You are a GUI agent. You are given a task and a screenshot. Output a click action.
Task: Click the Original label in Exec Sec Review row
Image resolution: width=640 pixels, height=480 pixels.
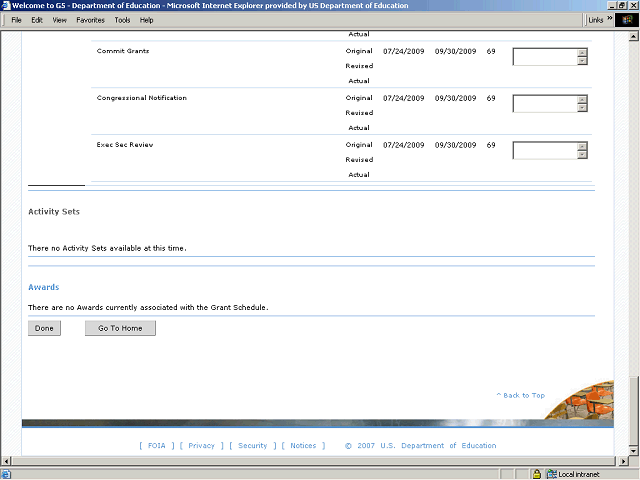[359, 145]
